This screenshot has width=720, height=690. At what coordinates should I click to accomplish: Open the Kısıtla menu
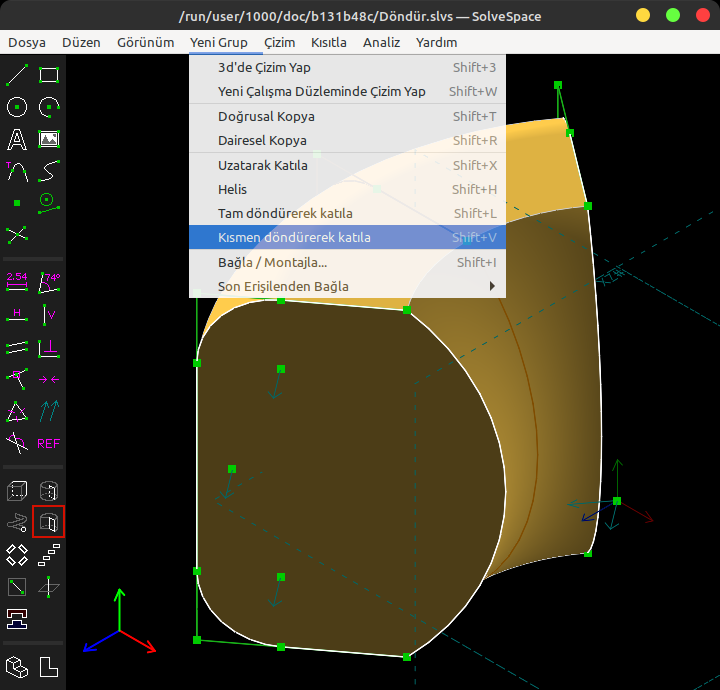click(x=329, y=42)
